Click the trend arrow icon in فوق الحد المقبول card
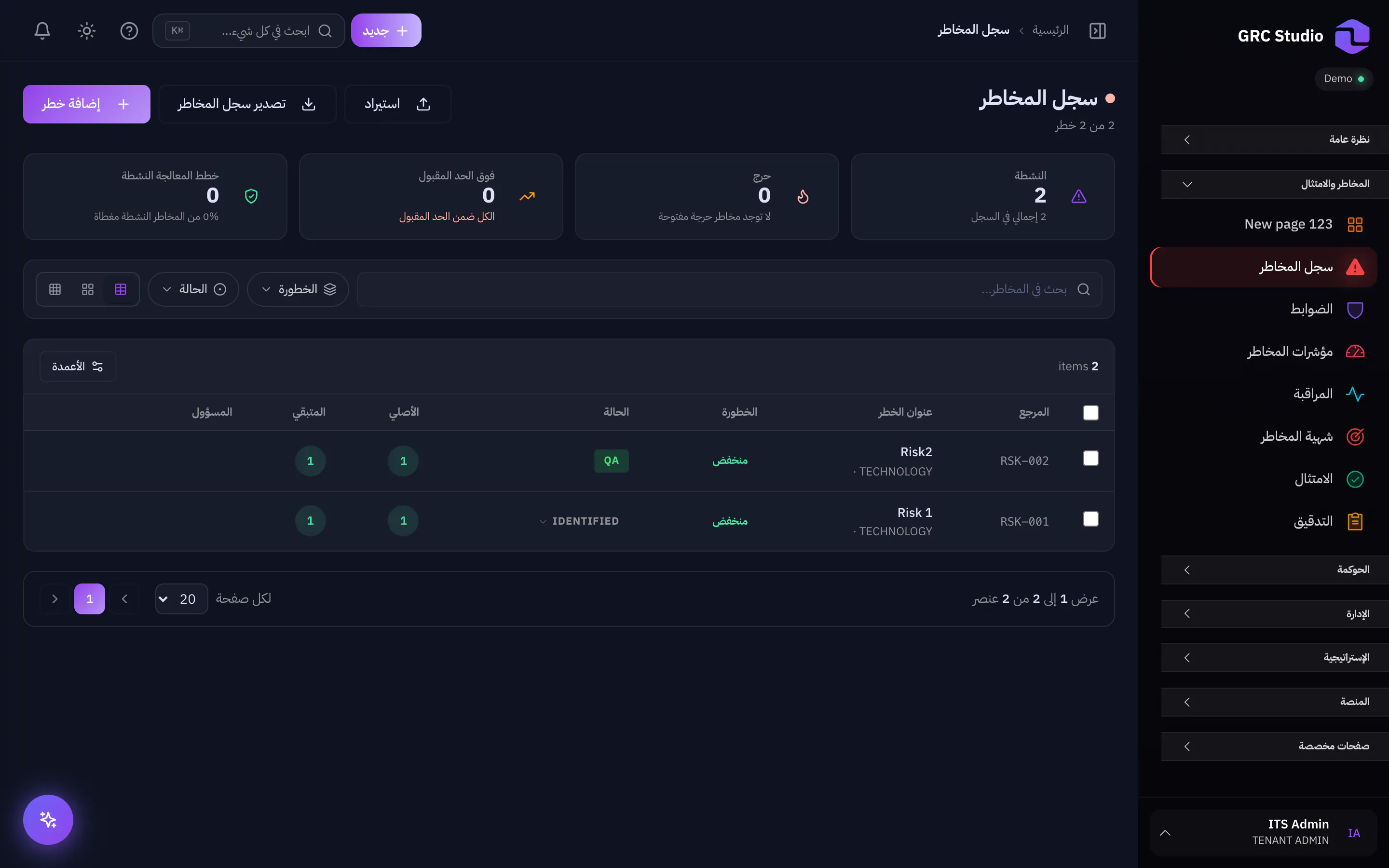Screen dimensions: 1389x868 (x=527, y=196)
